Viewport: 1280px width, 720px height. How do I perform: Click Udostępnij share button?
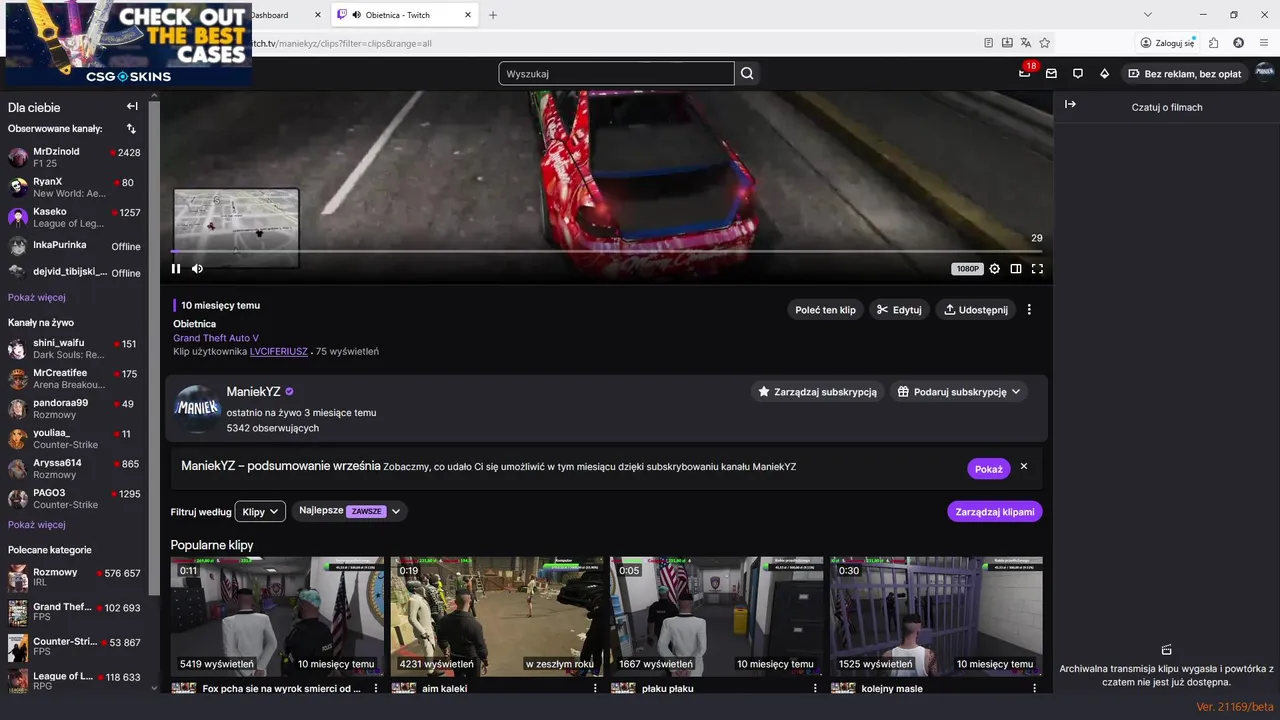976,310
